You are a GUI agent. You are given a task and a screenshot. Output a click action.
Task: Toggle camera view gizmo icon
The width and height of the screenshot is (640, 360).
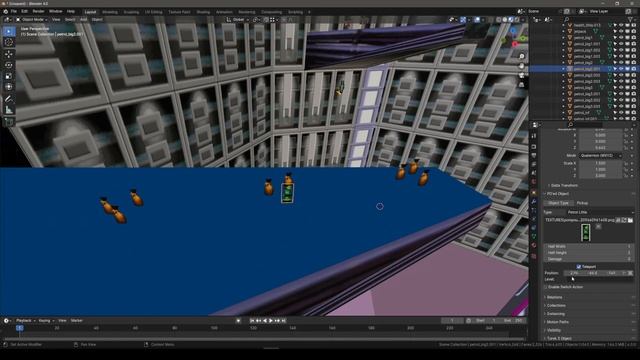522,75
